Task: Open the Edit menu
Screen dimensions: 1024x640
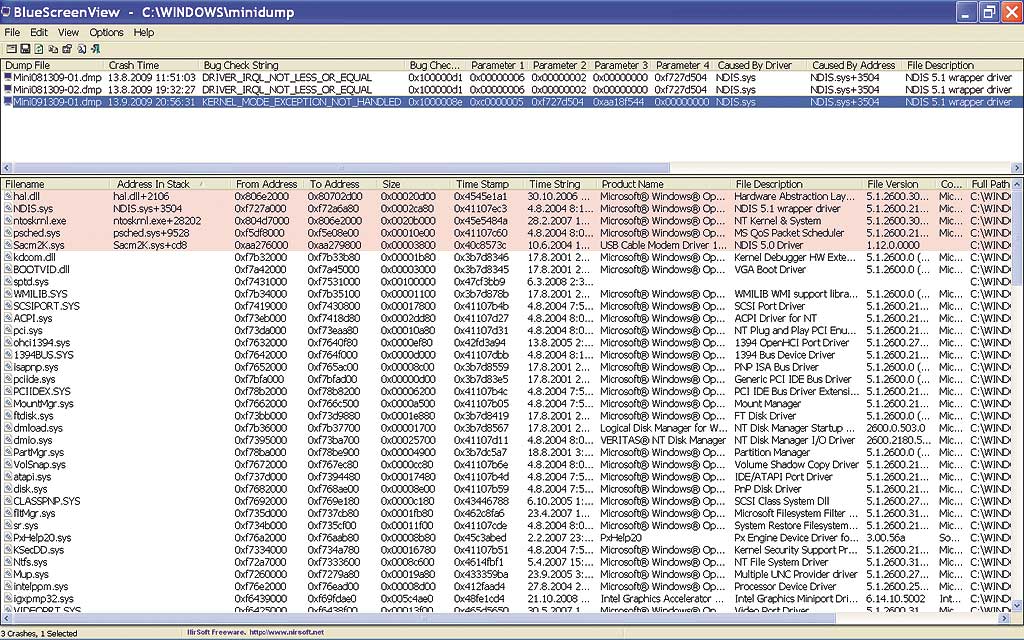Action: point(39,32)
